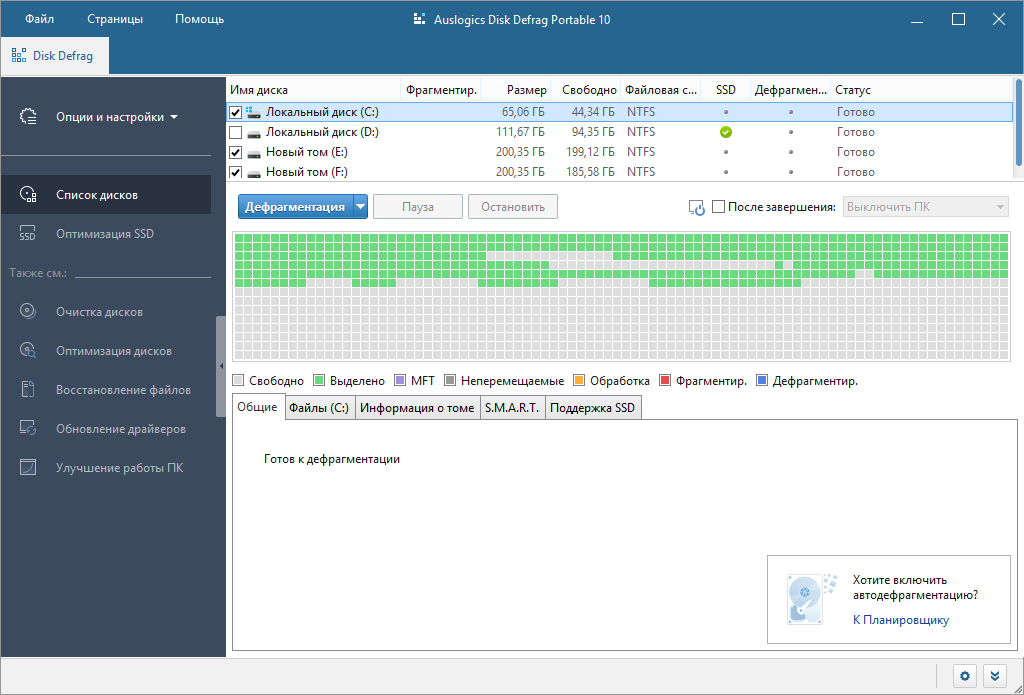
Task: Uncheck Новый том (F:) checkbox
Action: click(x=236, y=173)
